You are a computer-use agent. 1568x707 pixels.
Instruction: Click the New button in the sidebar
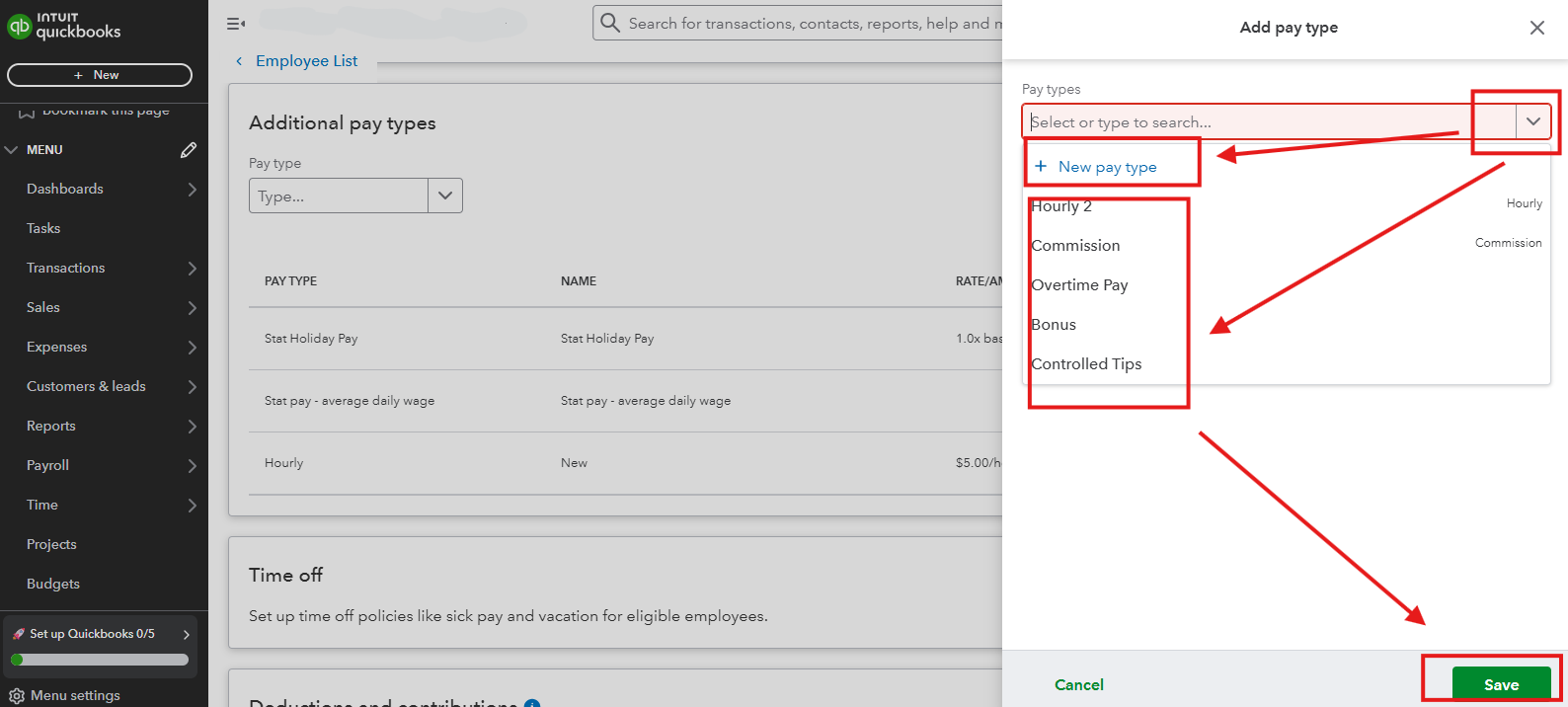100,75
